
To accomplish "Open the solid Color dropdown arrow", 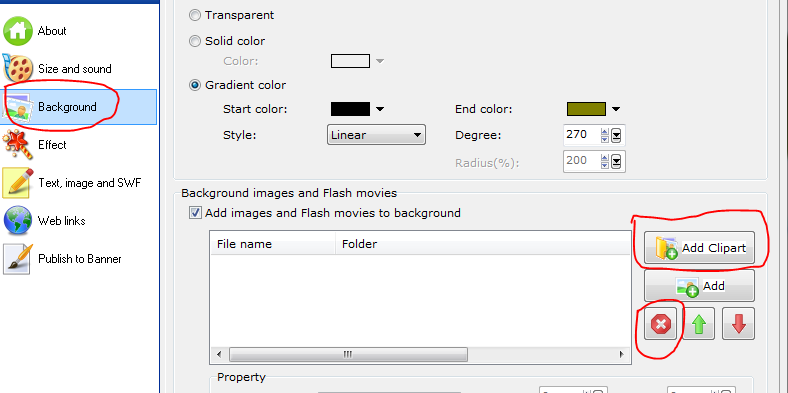I will [380, 61].
